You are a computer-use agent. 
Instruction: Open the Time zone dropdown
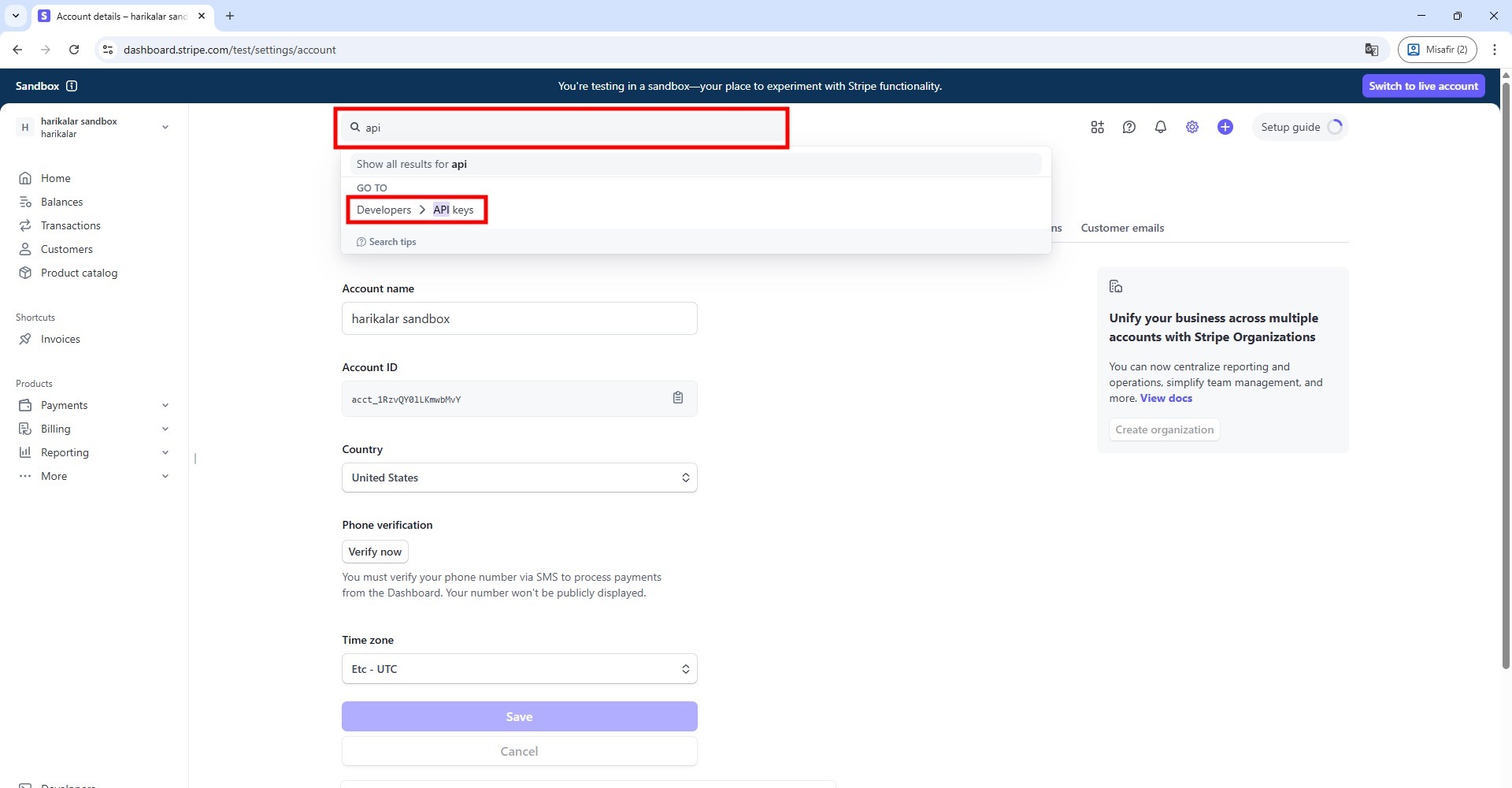click(x=519, y=669)
